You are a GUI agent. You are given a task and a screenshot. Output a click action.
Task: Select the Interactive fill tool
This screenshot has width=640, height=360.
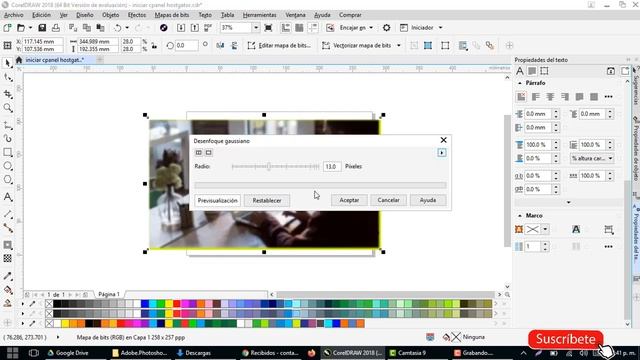(7, 290)
